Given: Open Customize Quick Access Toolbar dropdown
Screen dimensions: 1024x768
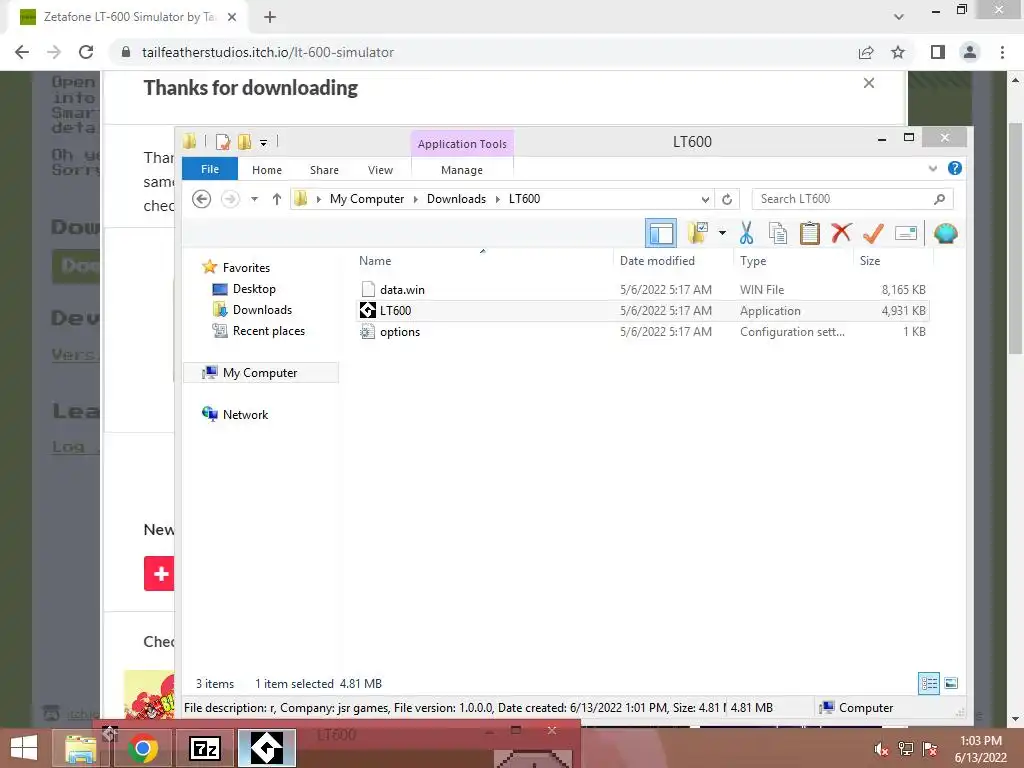Looking at the screenshot, I should [x=263, y=142].
